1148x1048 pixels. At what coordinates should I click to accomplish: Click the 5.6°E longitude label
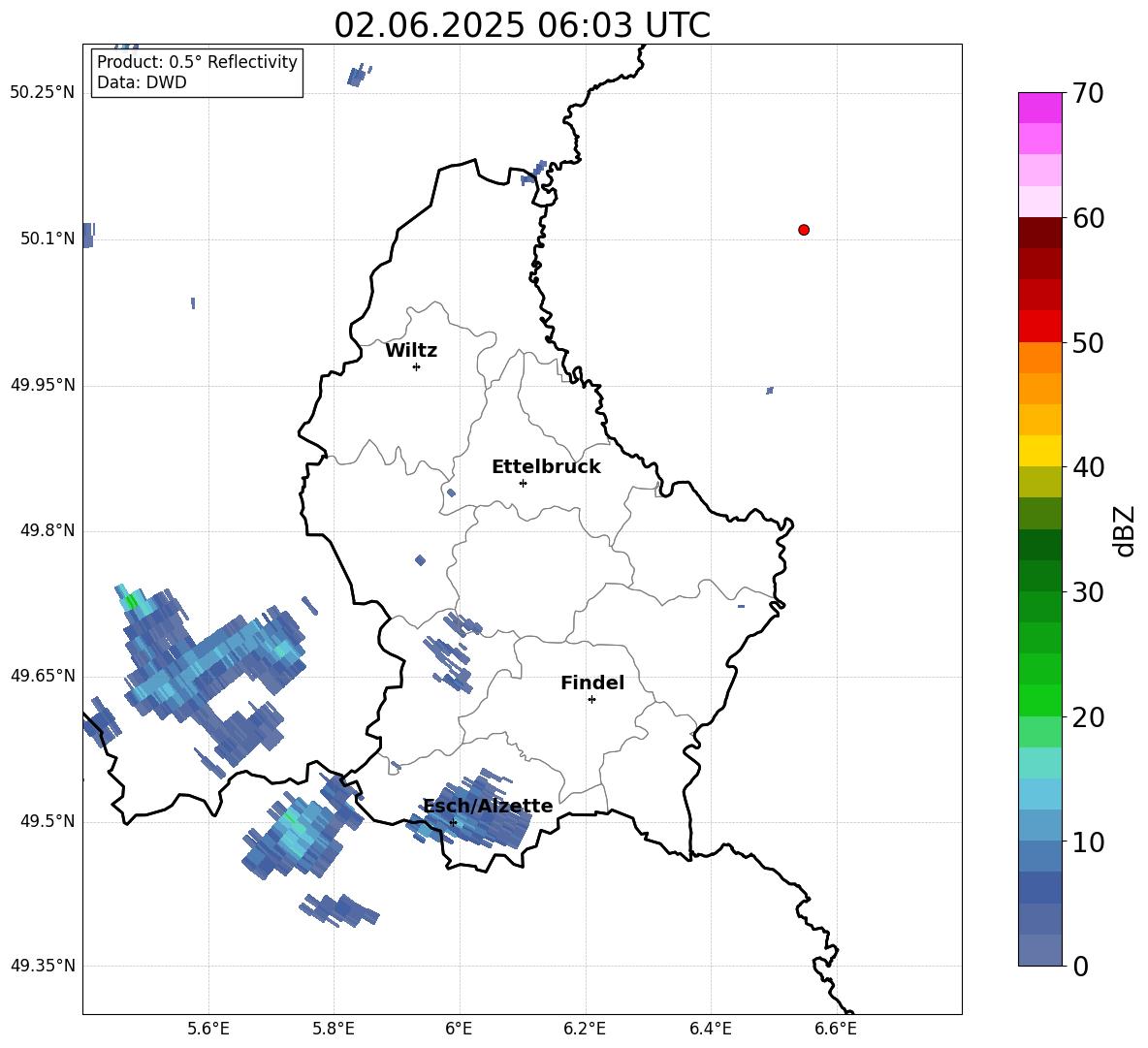point(208,1029)
